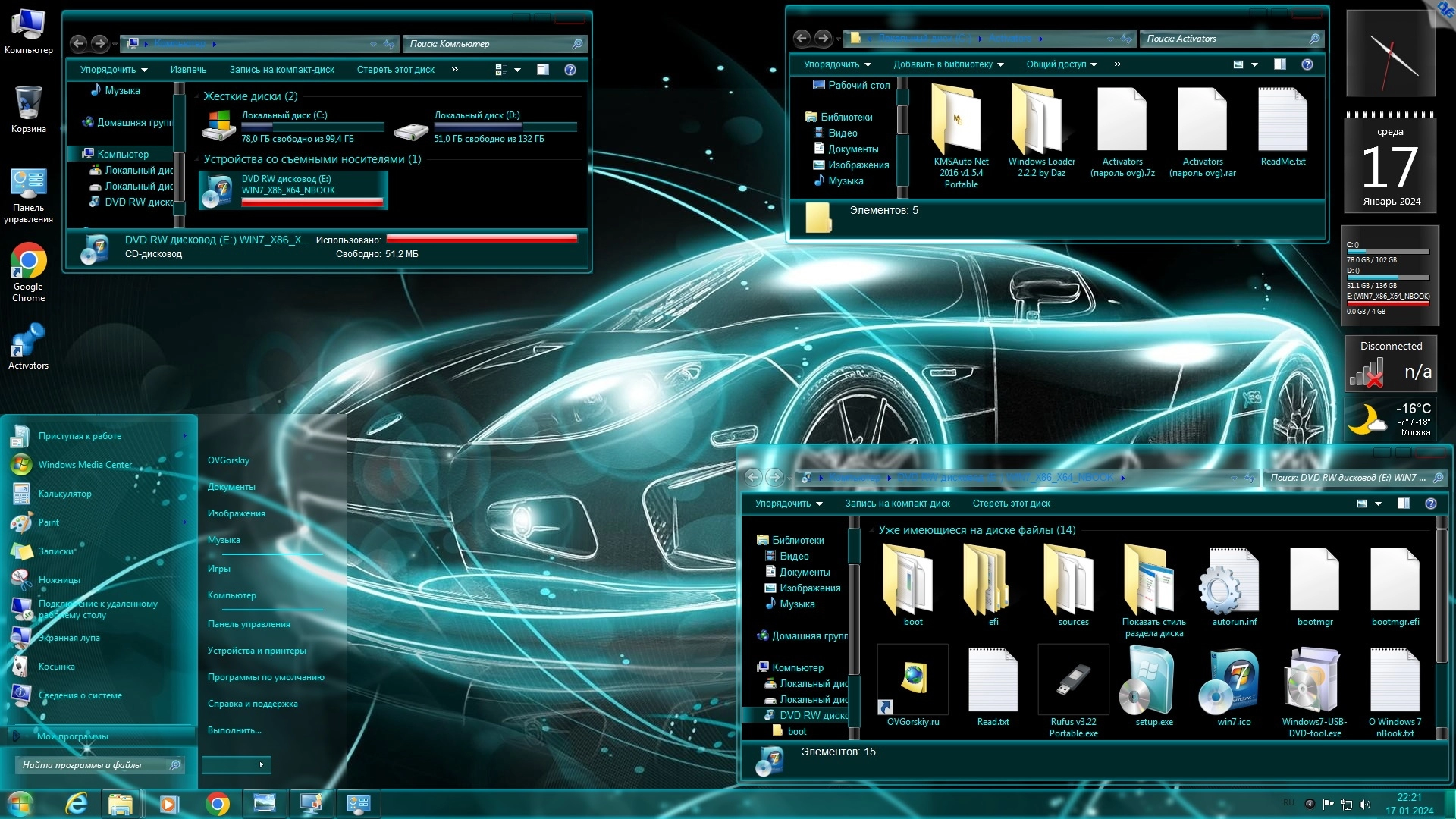Open shutdown options arrow in Start menu
Image resolution: width=1456 pixels, height=819 pixels.
[x=261, y=764]
